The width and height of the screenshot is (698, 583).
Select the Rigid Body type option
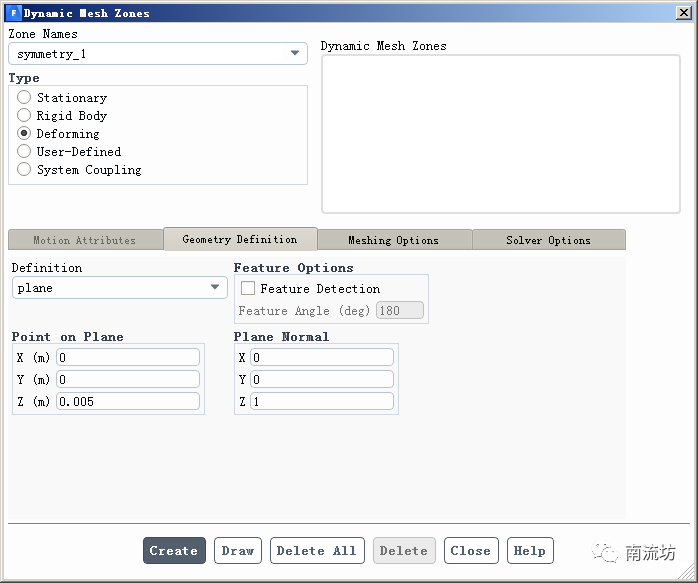coord(24,116)
